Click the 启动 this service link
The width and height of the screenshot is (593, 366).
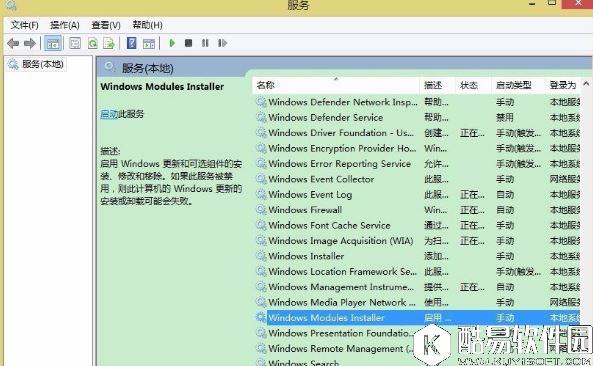coord(109,114)
